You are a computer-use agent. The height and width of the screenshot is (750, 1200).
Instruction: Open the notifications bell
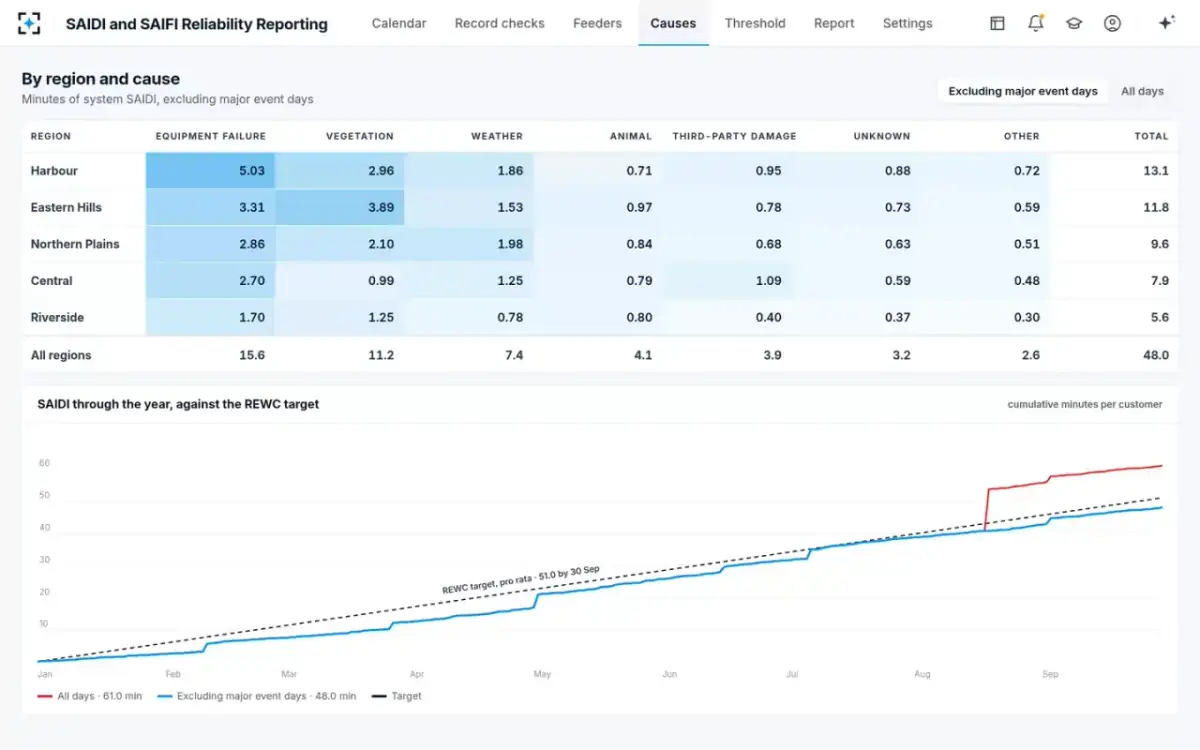click(x=1036, y=23)
